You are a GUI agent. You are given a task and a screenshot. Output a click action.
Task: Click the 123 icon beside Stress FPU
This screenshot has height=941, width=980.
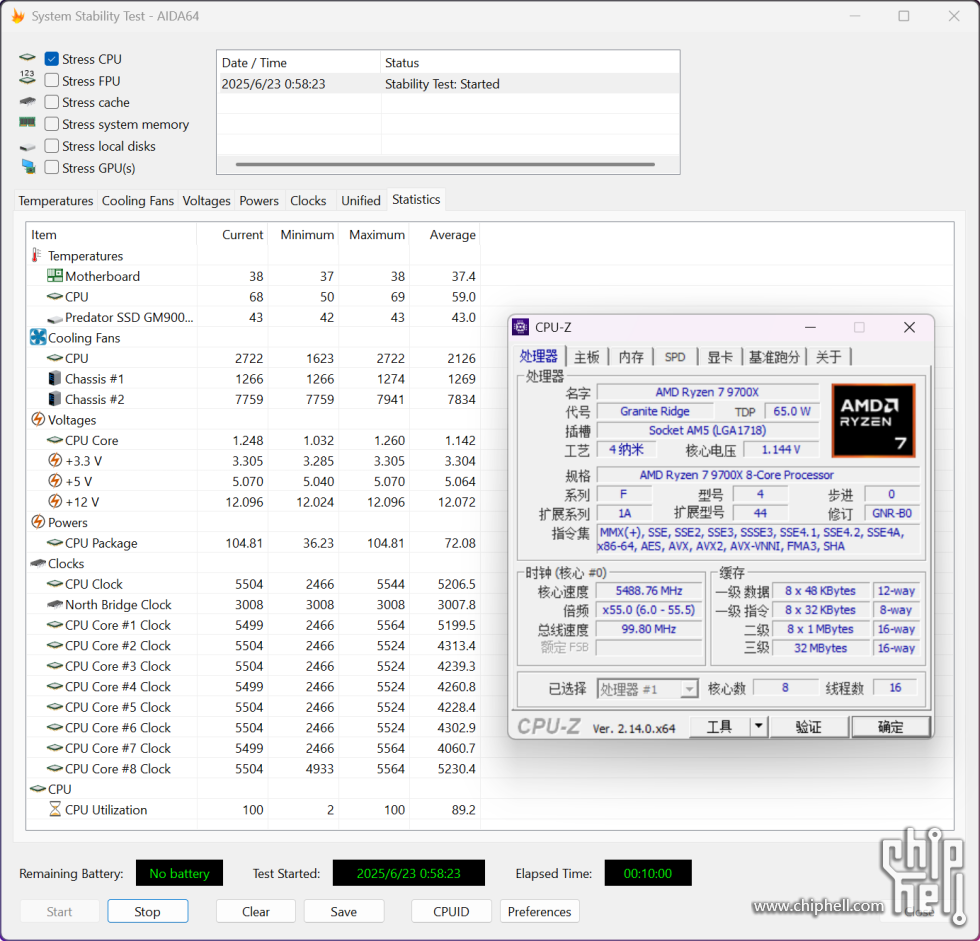[x=28, y=77]
